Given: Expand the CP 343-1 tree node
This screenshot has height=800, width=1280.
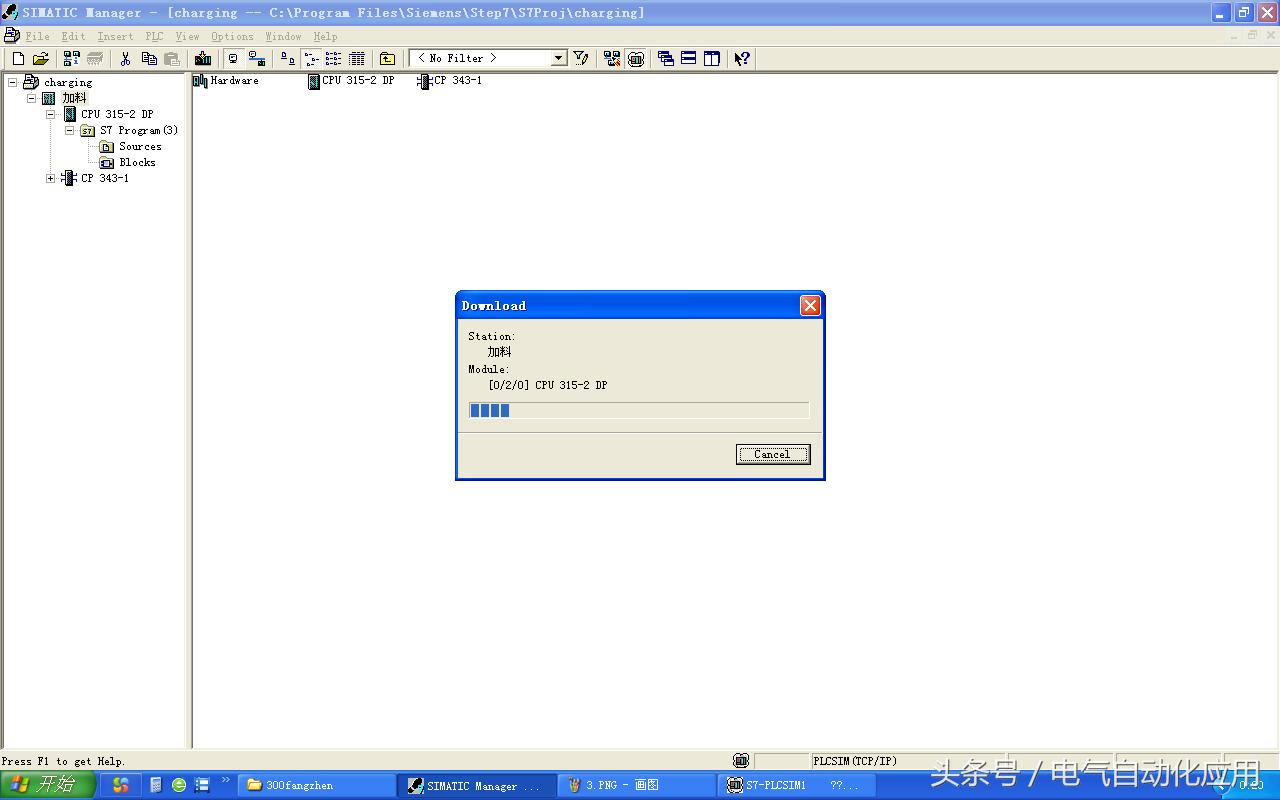Looking at the screenshot, I should coord(51,178).
